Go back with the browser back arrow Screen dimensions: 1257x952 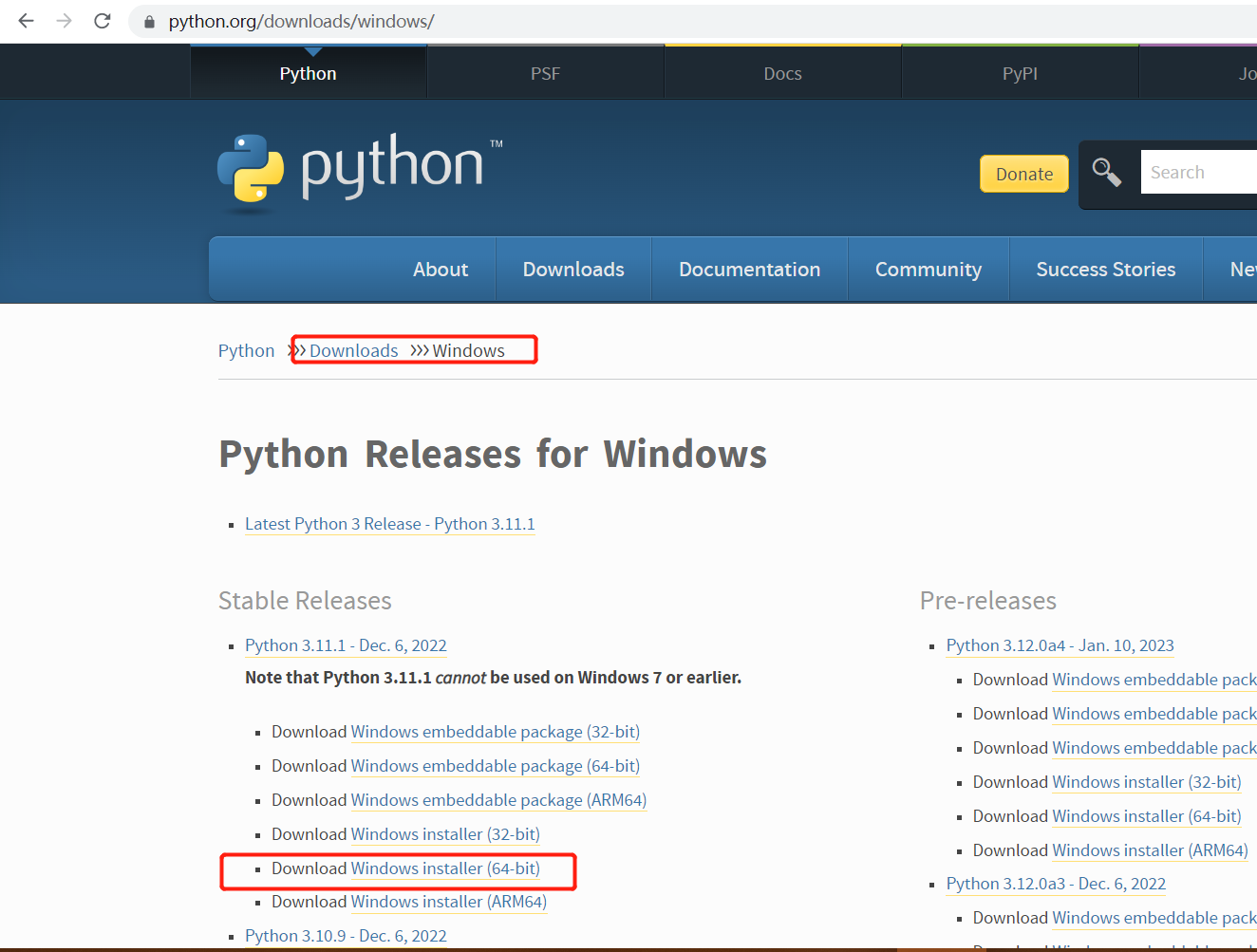(x=26, y=21)
